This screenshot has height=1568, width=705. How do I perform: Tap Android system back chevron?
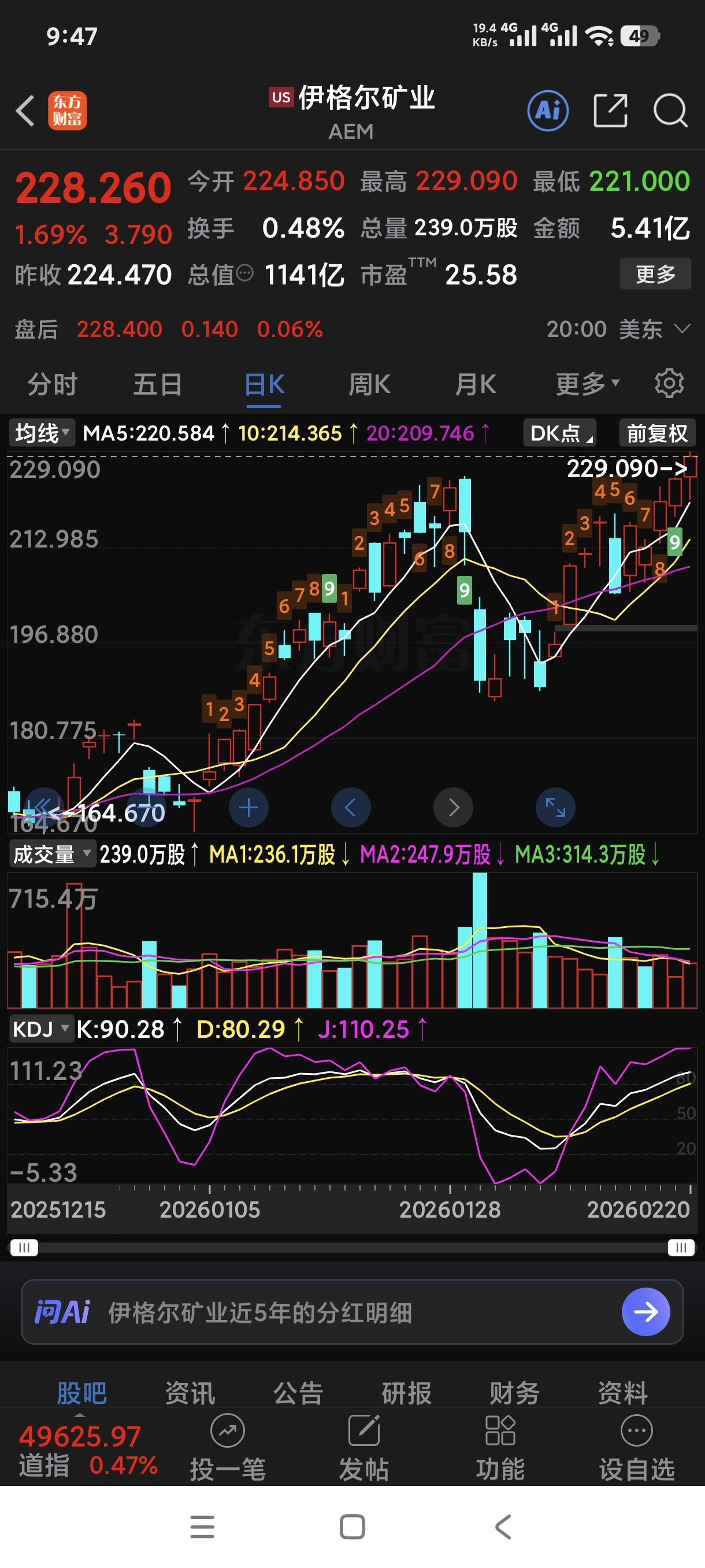coord(502,1526)
